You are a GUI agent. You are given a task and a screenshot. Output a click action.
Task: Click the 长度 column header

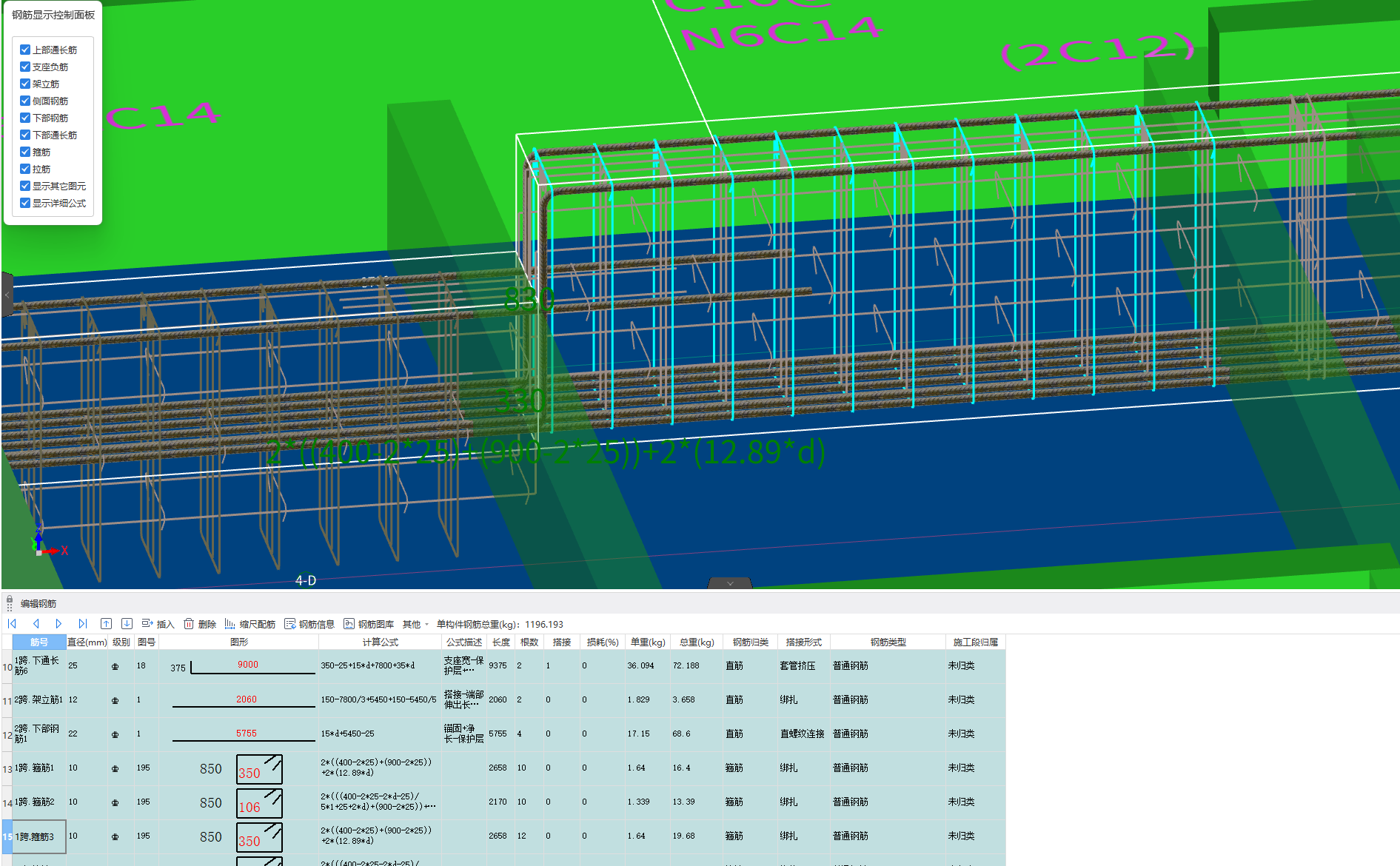501,642
